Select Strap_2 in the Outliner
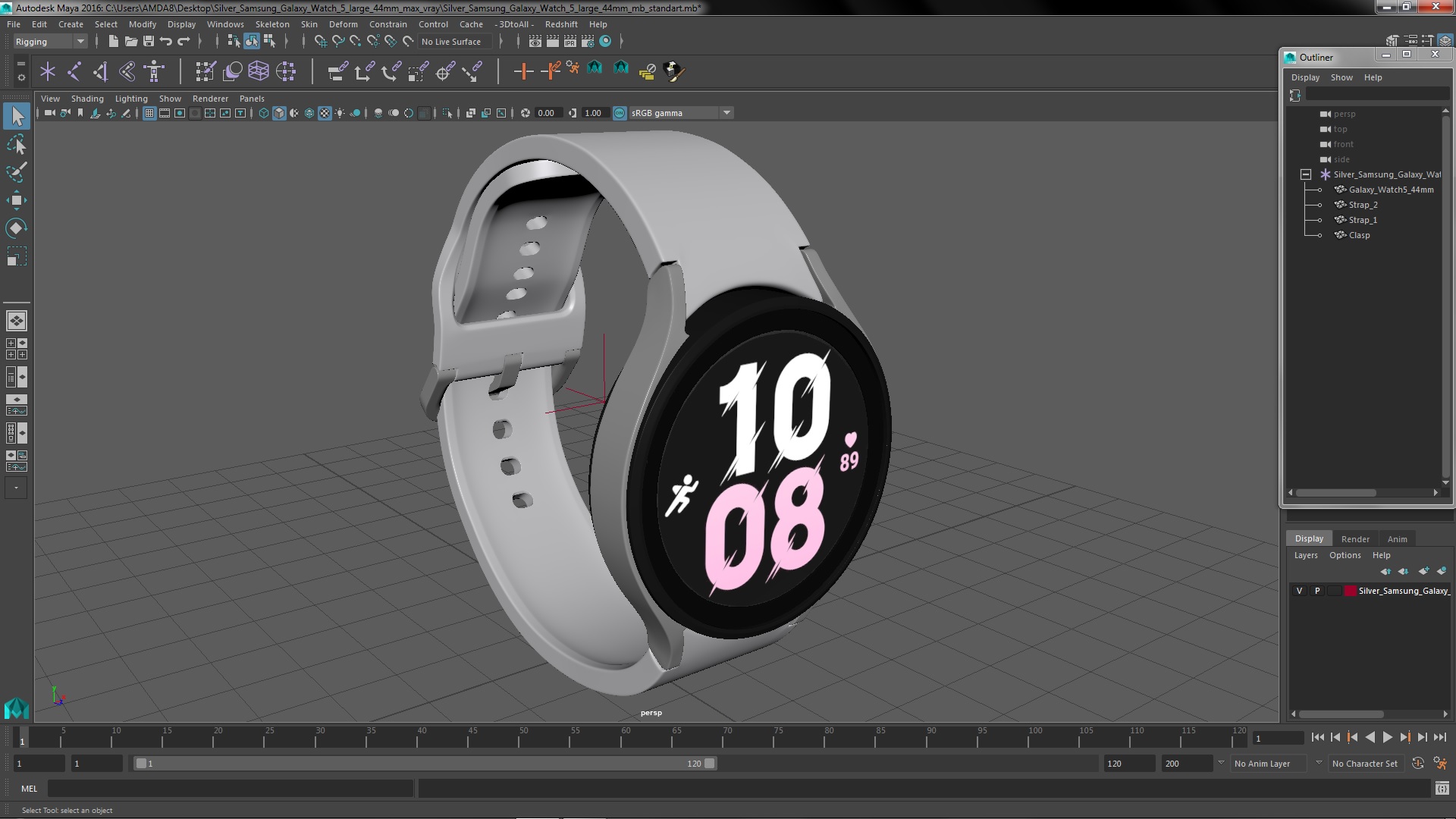This screenshot has height=819, width=1456. [1363, 205]
